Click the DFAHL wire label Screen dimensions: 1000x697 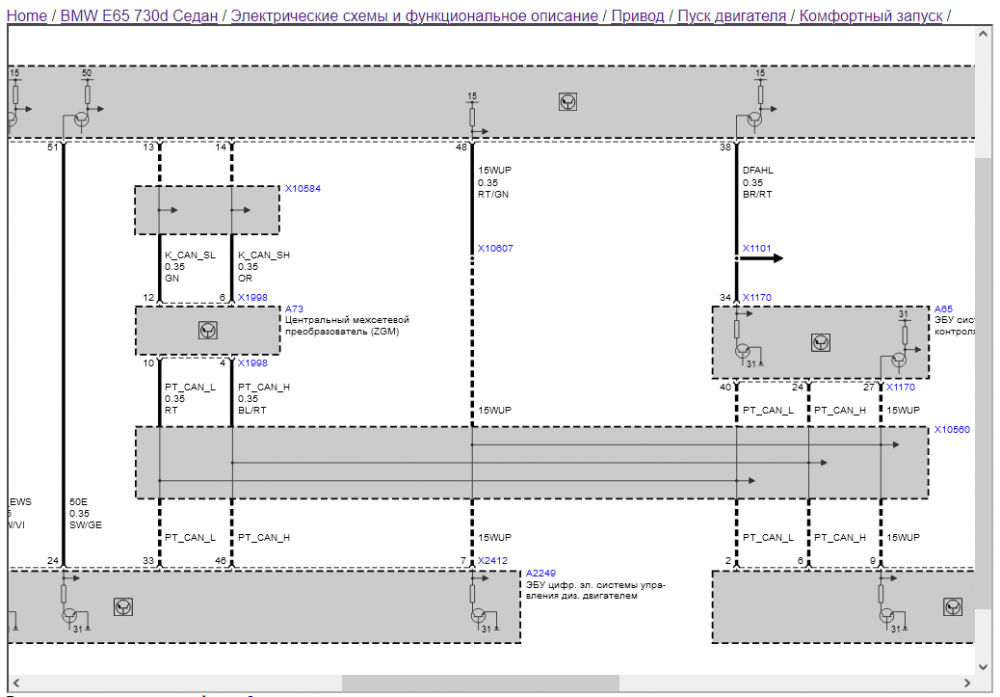click(x=758, y=170)
